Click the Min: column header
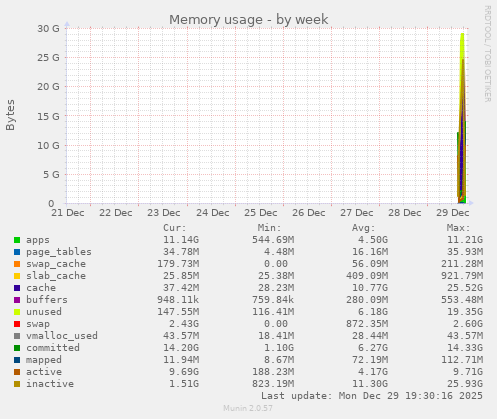This screenshot has width=497, height=419. [269, 228]
